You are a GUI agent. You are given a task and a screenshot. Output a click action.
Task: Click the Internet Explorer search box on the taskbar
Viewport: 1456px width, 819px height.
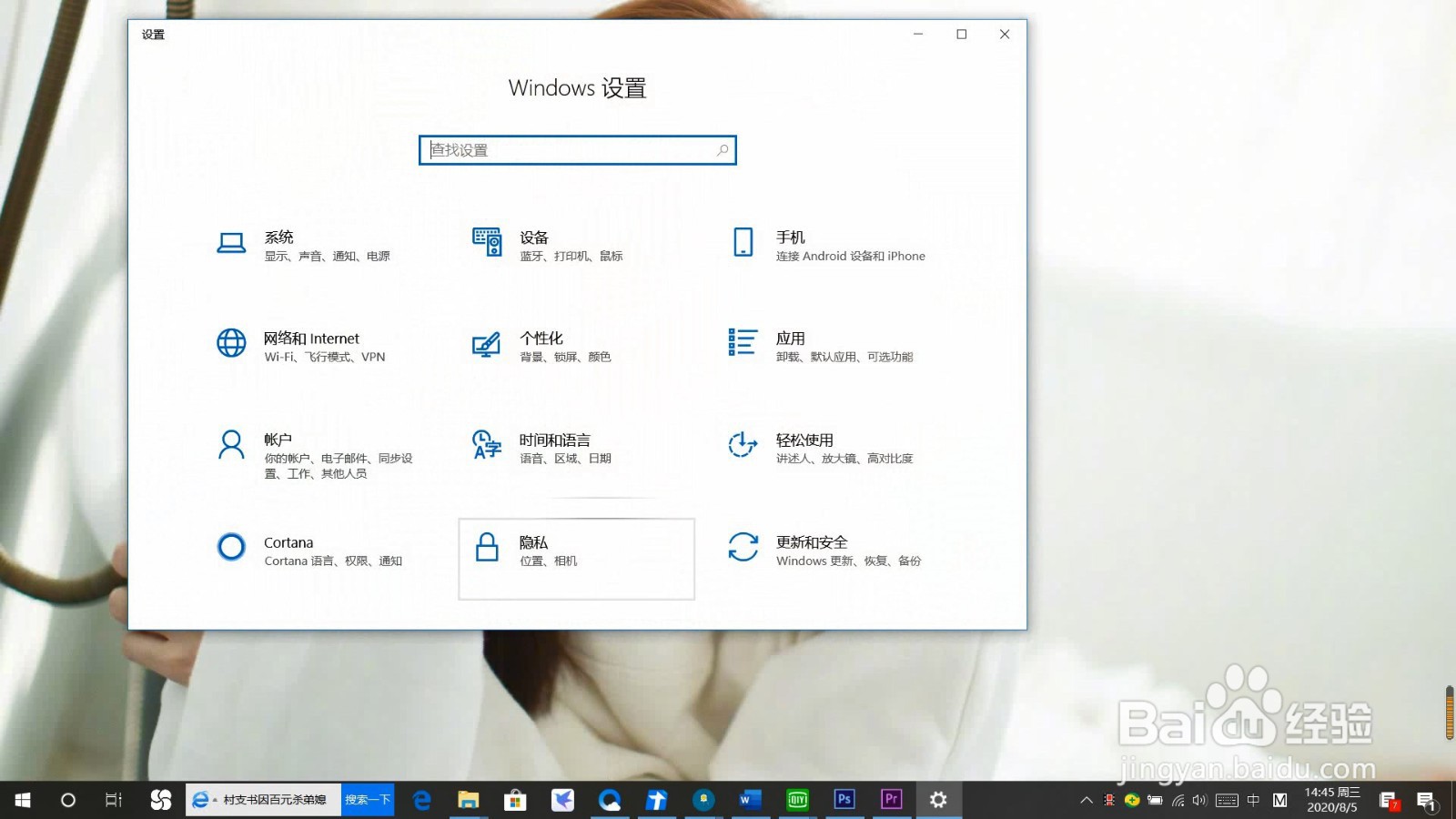264,800
